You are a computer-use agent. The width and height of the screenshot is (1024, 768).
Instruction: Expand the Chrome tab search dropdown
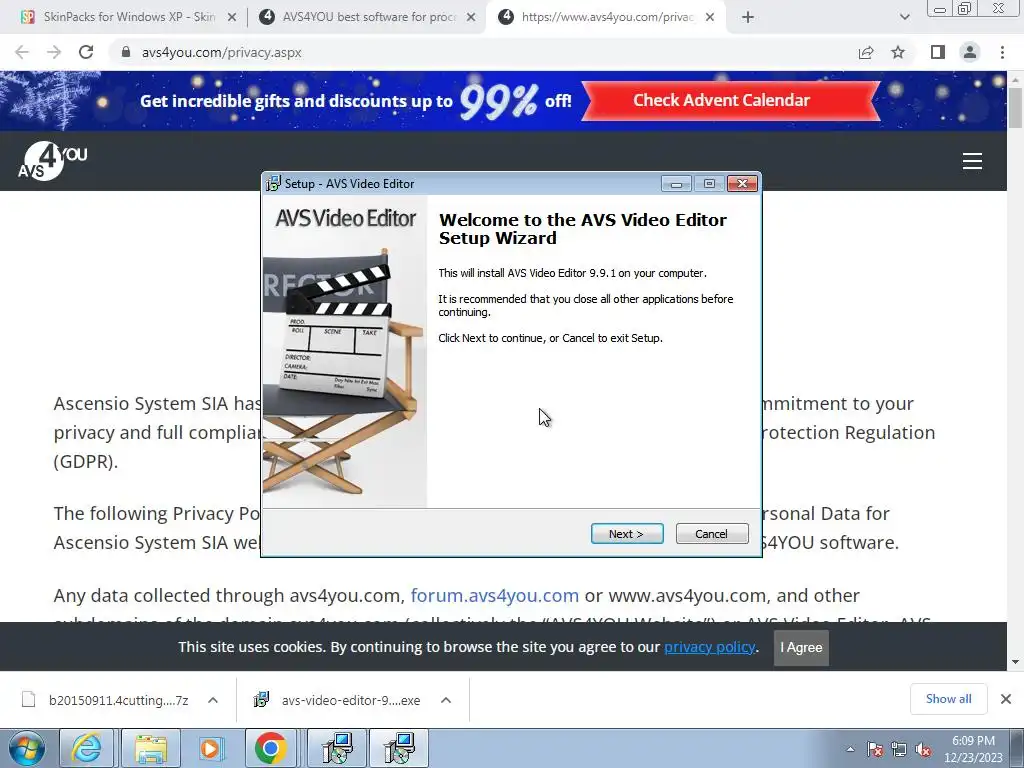[904, 18]
